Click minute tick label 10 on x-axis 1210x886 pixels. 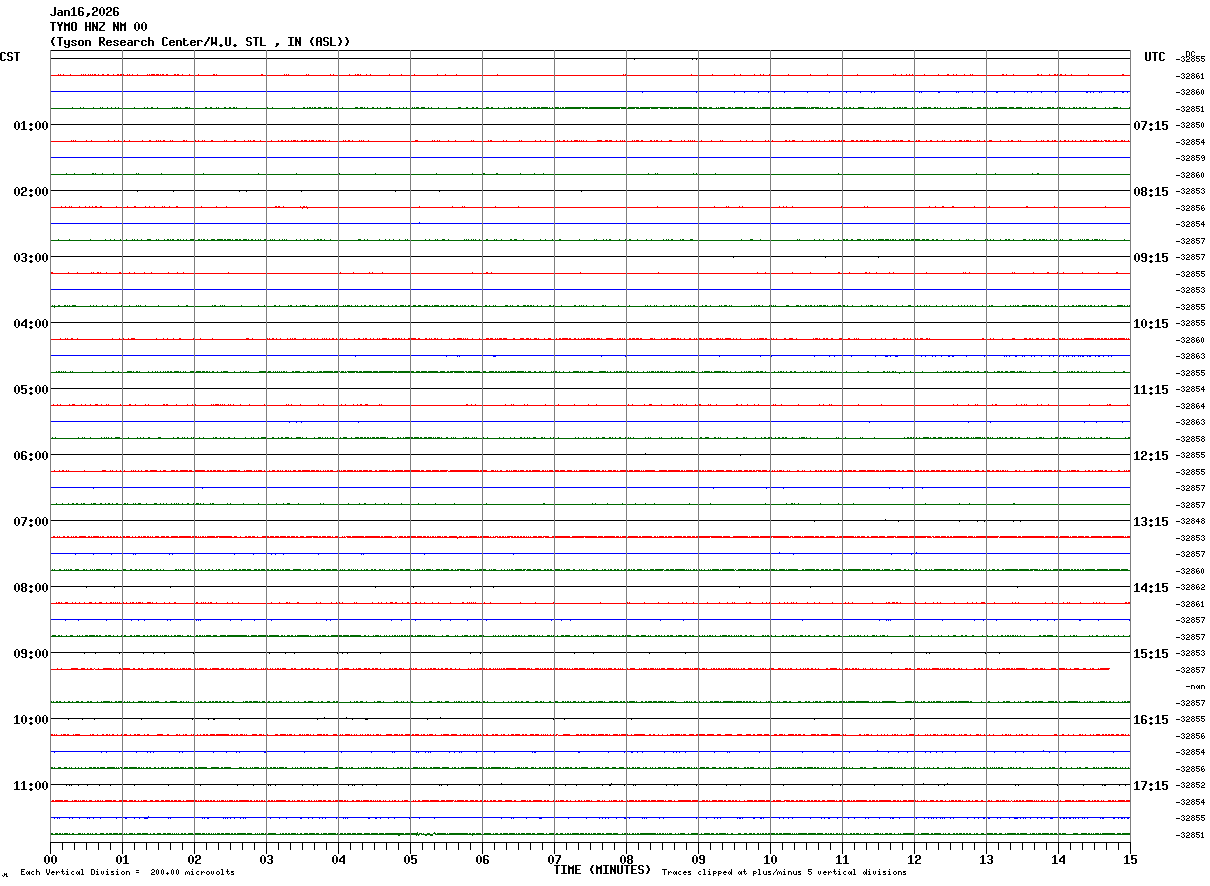(x=770, y=859)
